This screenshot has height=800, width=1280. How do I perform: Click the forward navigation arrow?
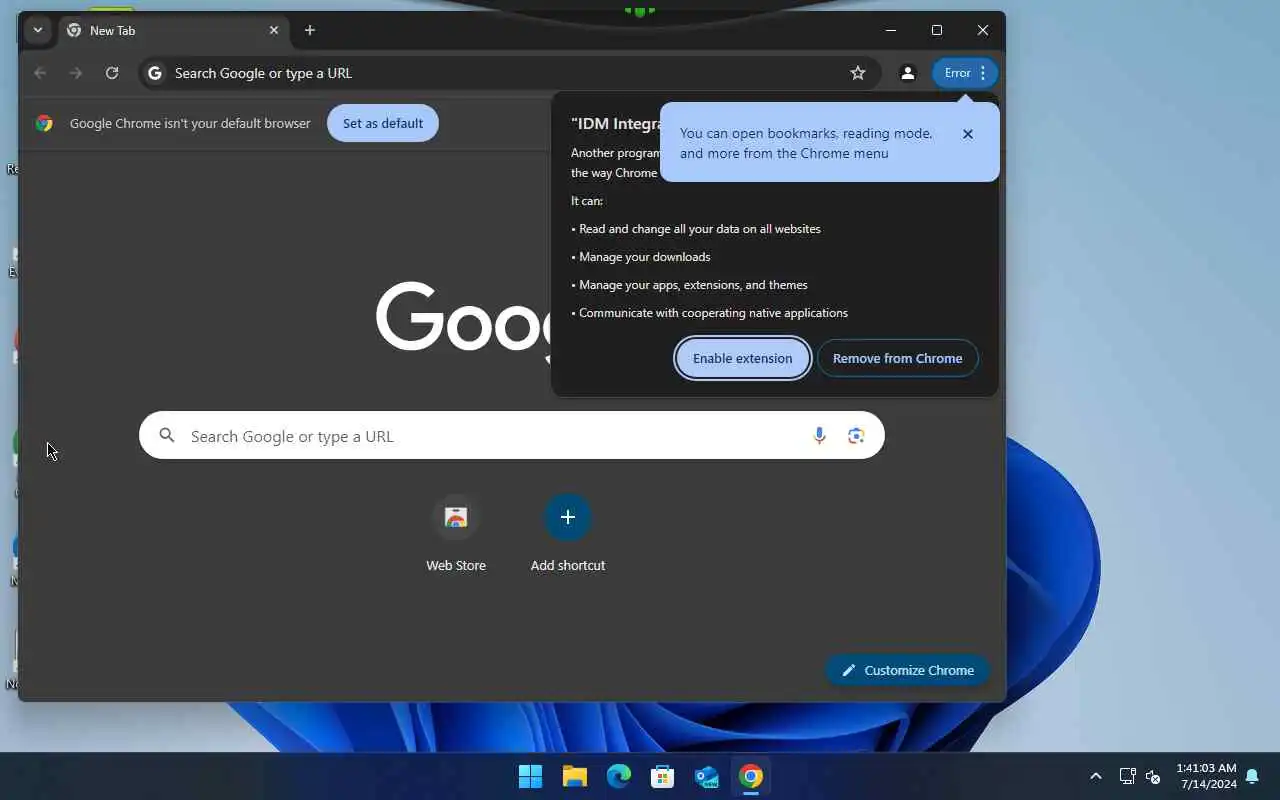coord(76,73)
